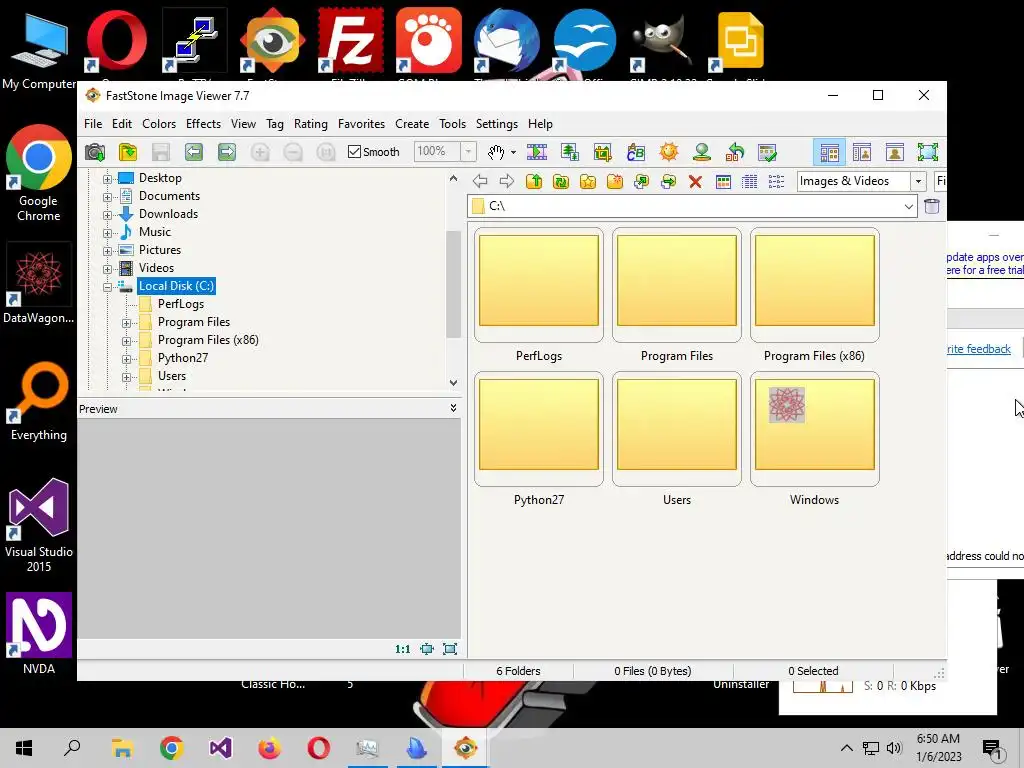
Task: Open the hand tool dropdown arrow
Action: tap(513, 153)
